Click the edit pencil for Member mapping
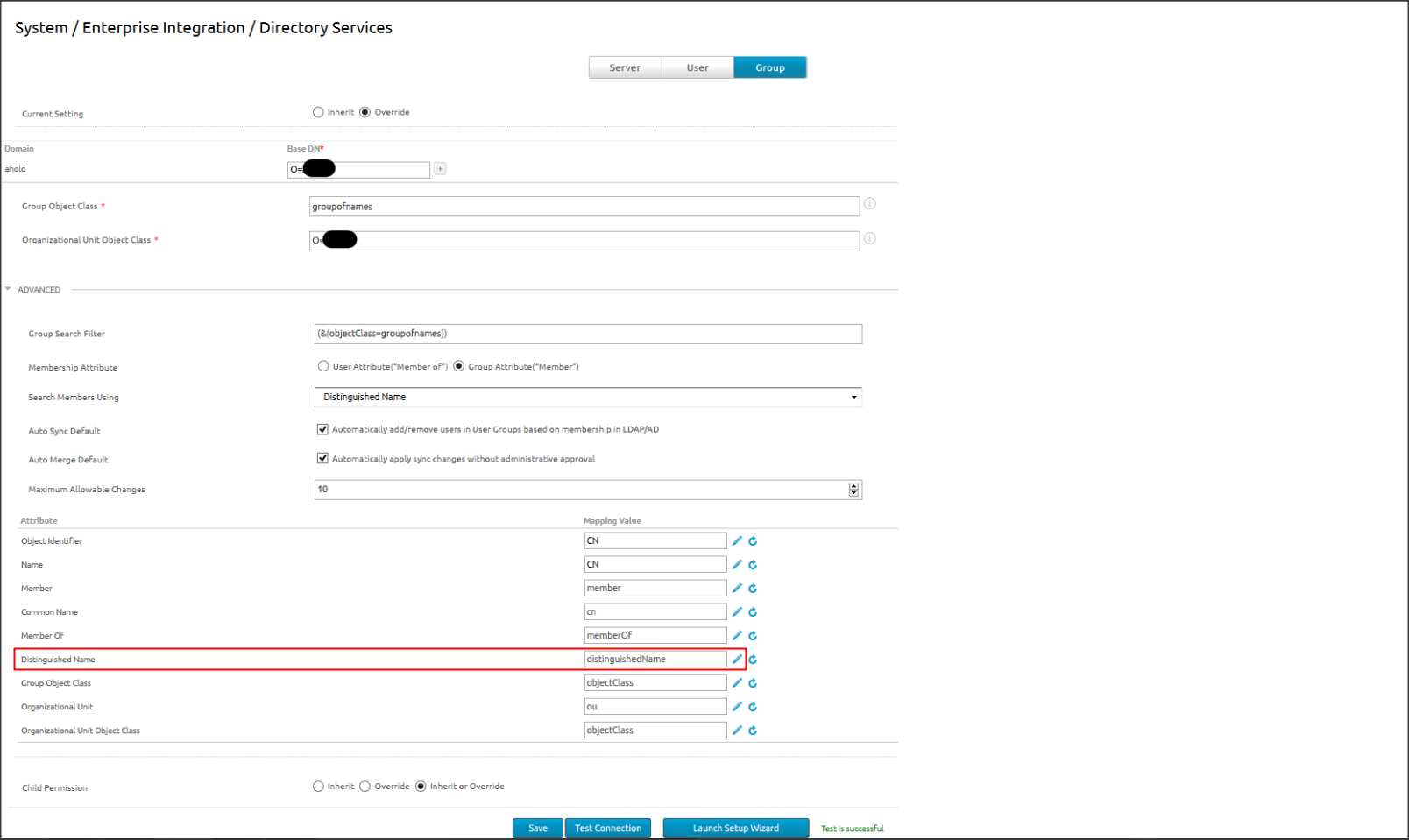Screen dimensions: 1409x840 (x=737, y=589)
